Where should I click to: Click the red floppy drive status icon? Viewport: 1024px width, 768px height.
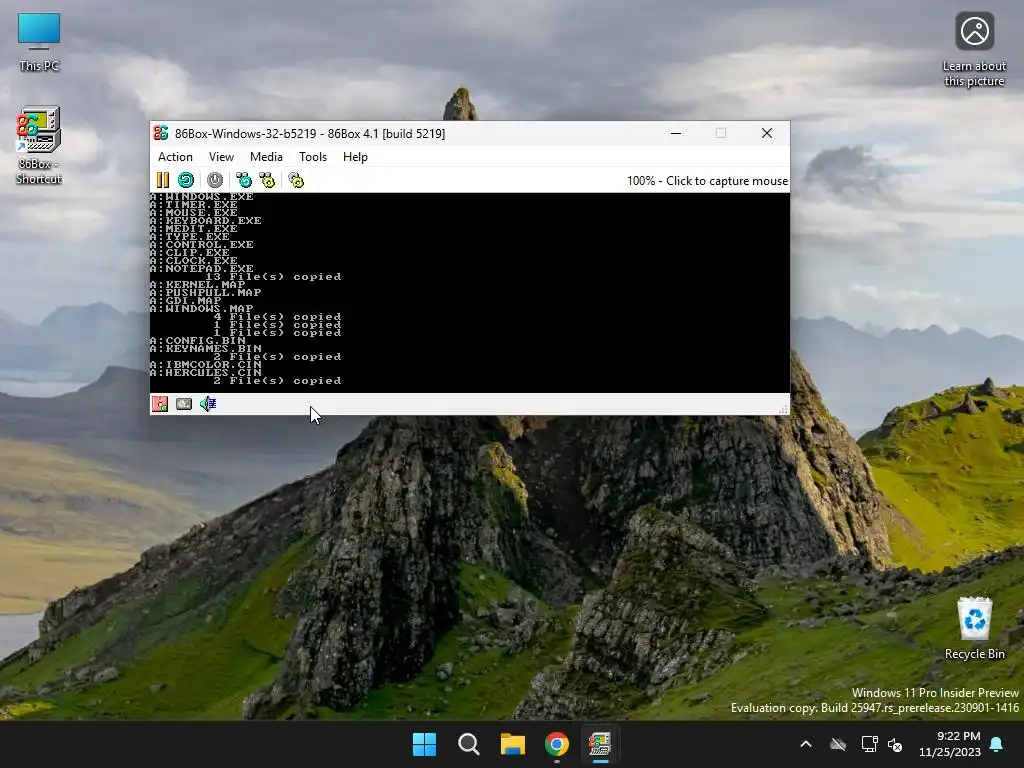click(160, 404)
